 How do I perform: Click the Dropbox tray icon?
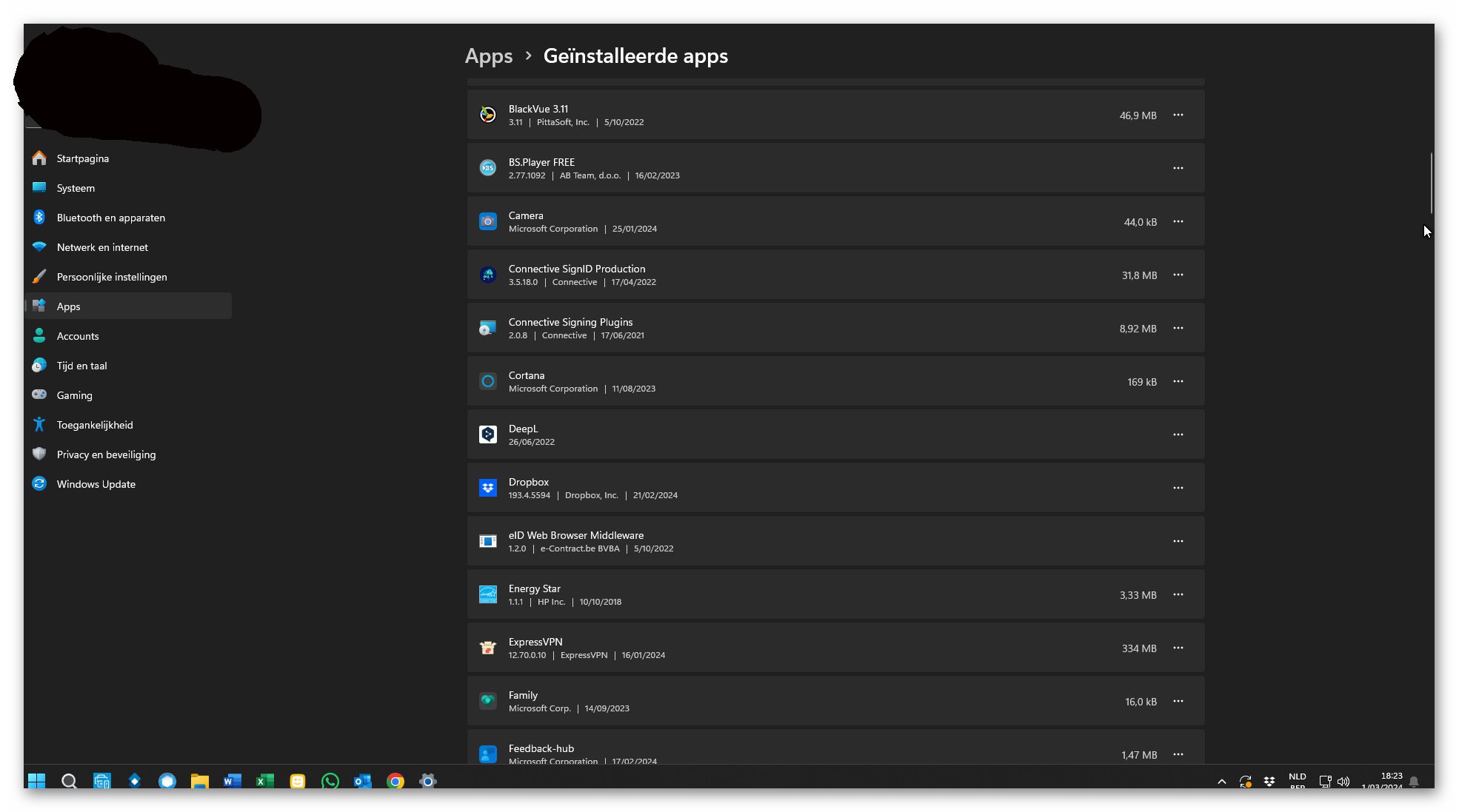point(1269,781)
